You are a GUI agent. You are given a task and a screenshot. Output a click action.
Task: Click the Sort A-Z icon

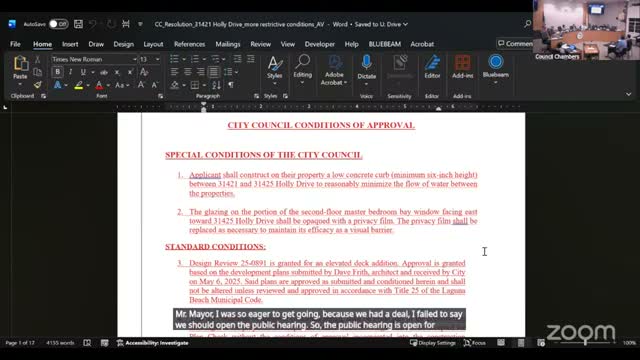tap(216, 85)
